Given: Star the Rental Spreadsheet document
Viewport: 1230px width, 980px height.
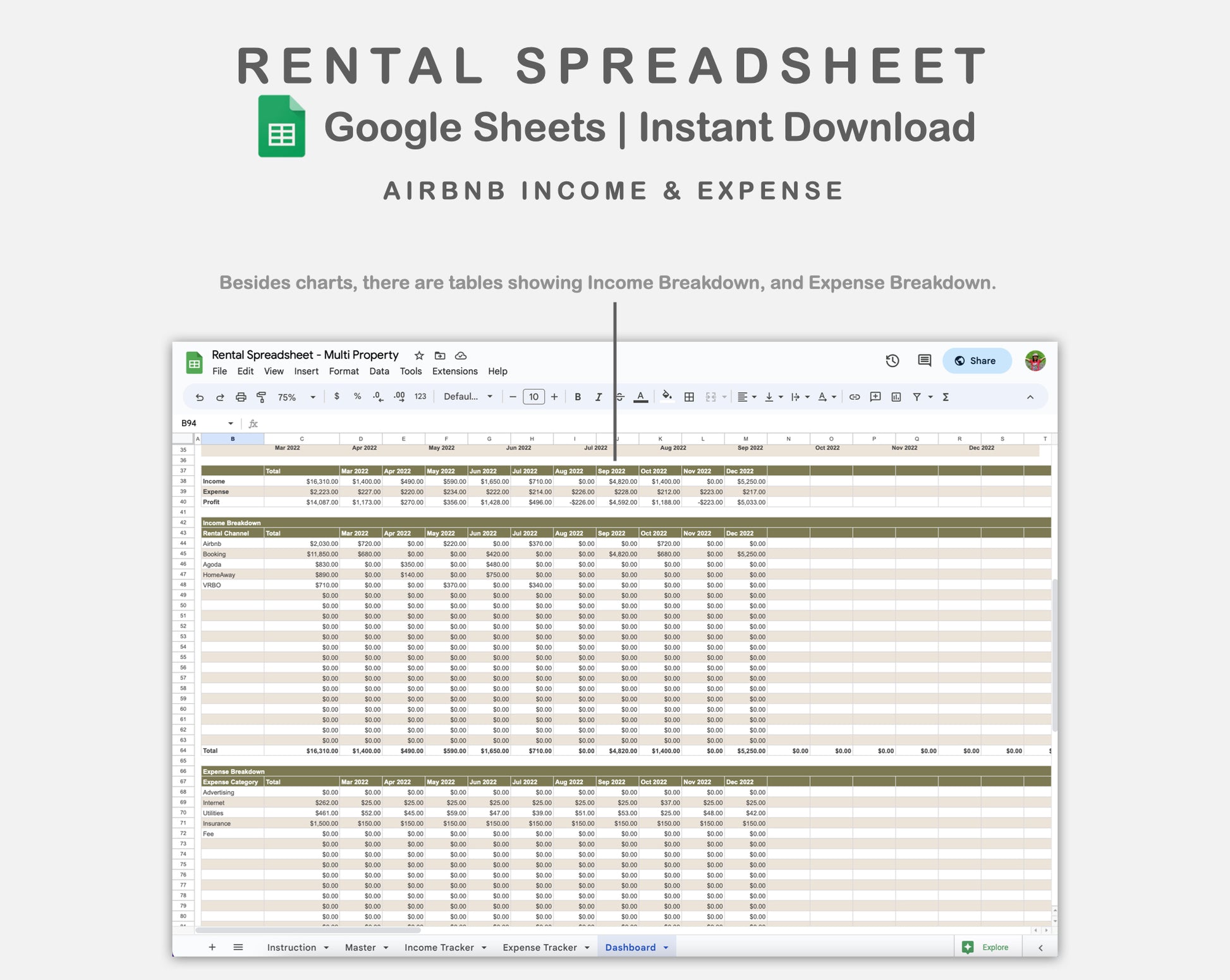Looking at the screenshot, I should click(x=418, y=356).
